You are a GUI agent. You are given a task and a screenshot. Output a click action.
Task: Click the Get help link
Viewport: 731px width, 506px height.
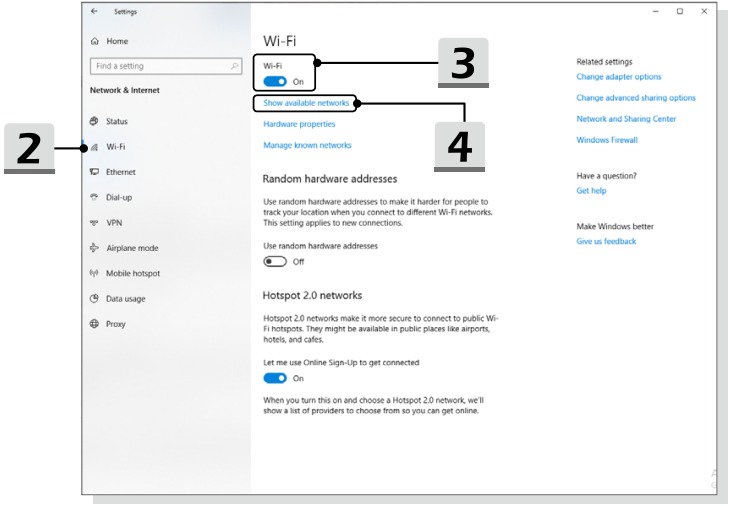pyautogui.click(x=591, y=190)
